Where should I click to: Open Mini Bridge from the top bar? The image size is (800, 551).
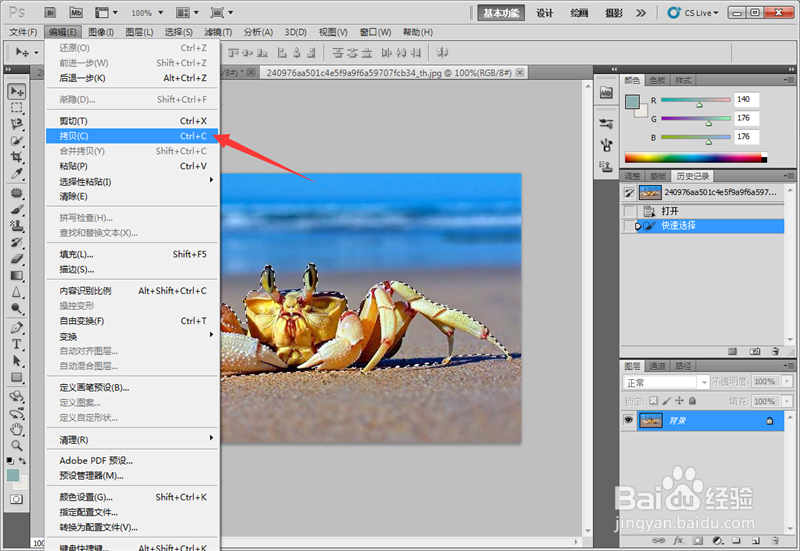coord(76,13)
